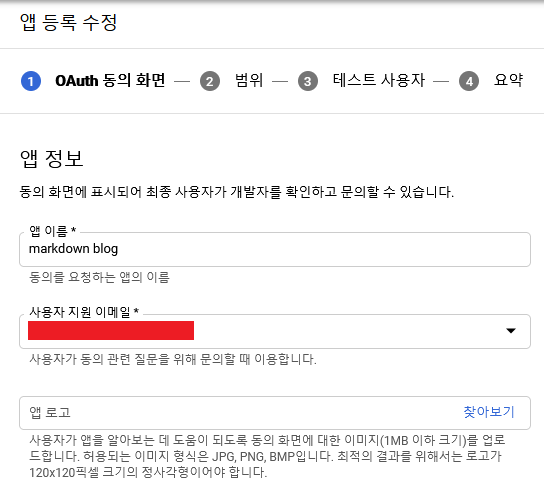Click step 2 circle icon for 범위
Image resolution: width=544 pixels, height=501 pixels.
(210, 81)
